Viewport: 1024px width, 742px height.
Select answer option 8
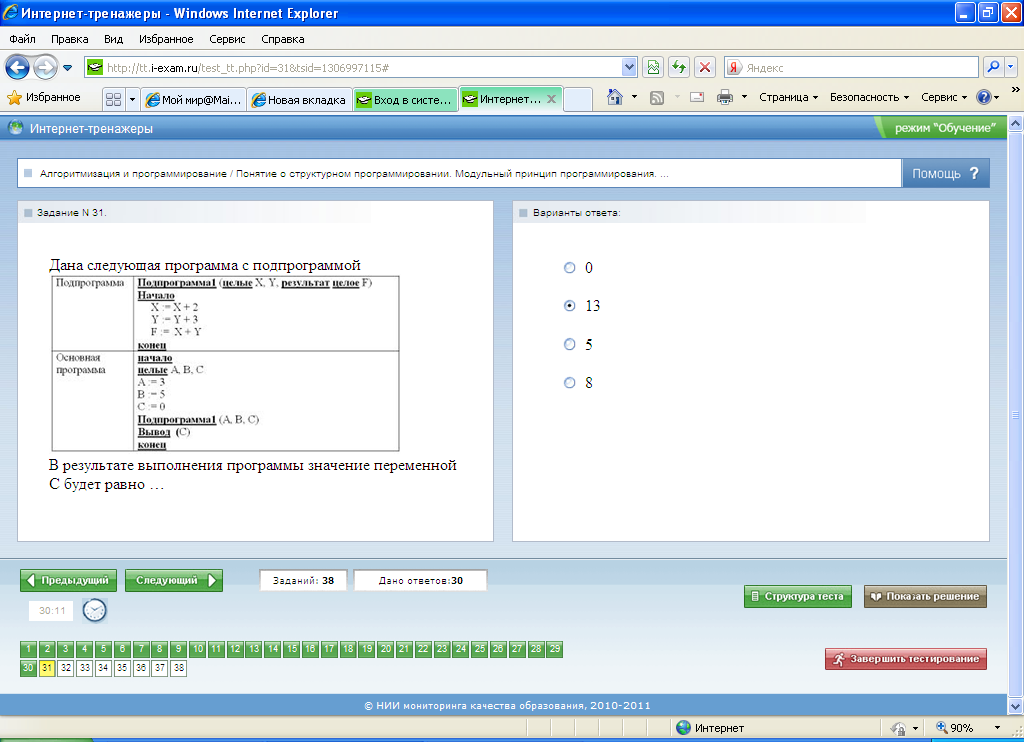(569, 383)
